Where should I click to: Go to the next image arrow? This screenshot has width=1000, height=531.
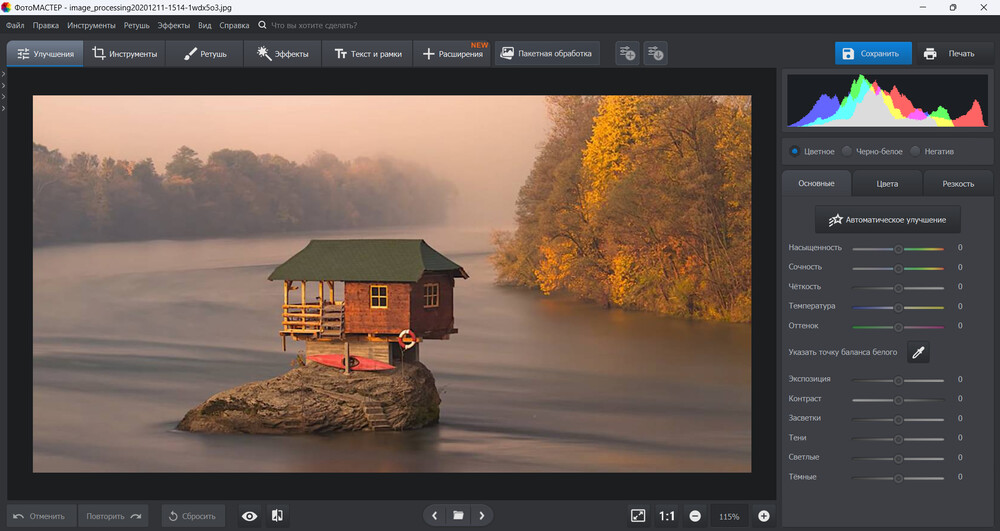point(482,516)
